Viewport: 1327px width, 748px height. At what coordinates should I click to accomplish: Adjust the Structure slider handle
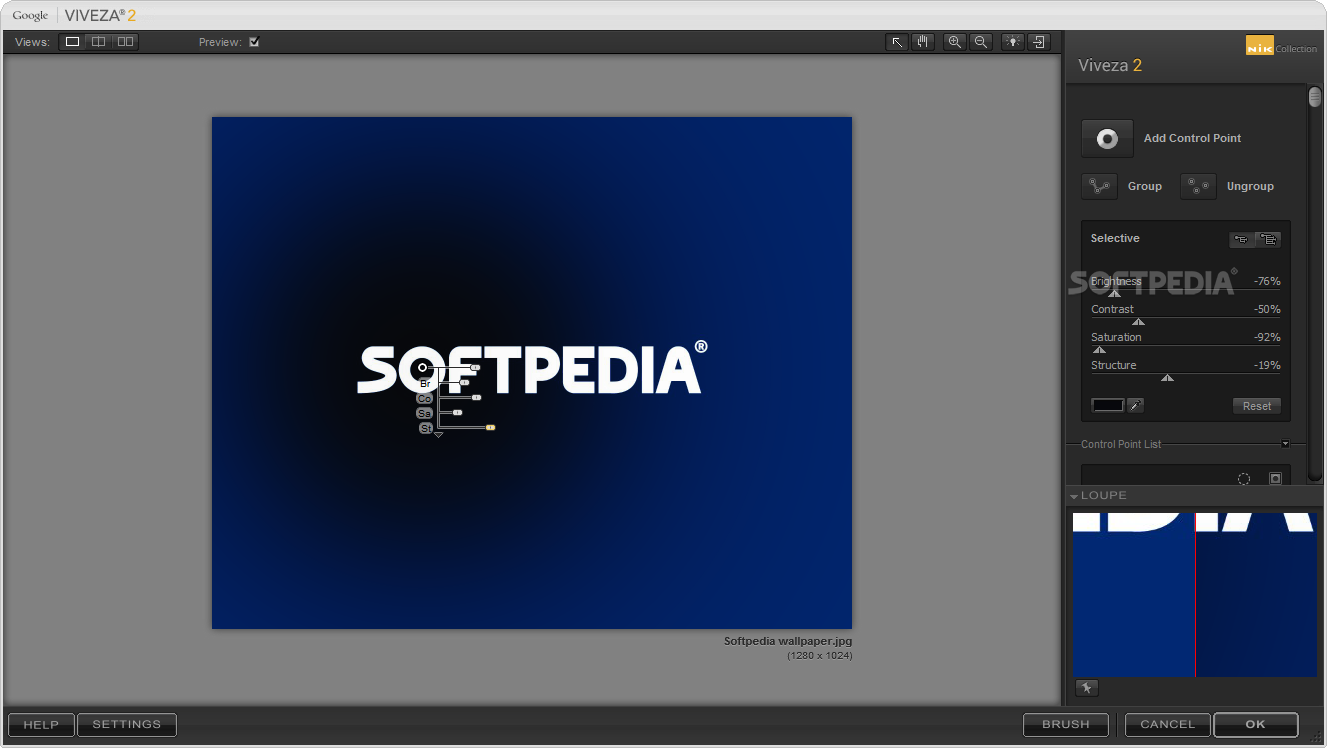point(1167,377)
